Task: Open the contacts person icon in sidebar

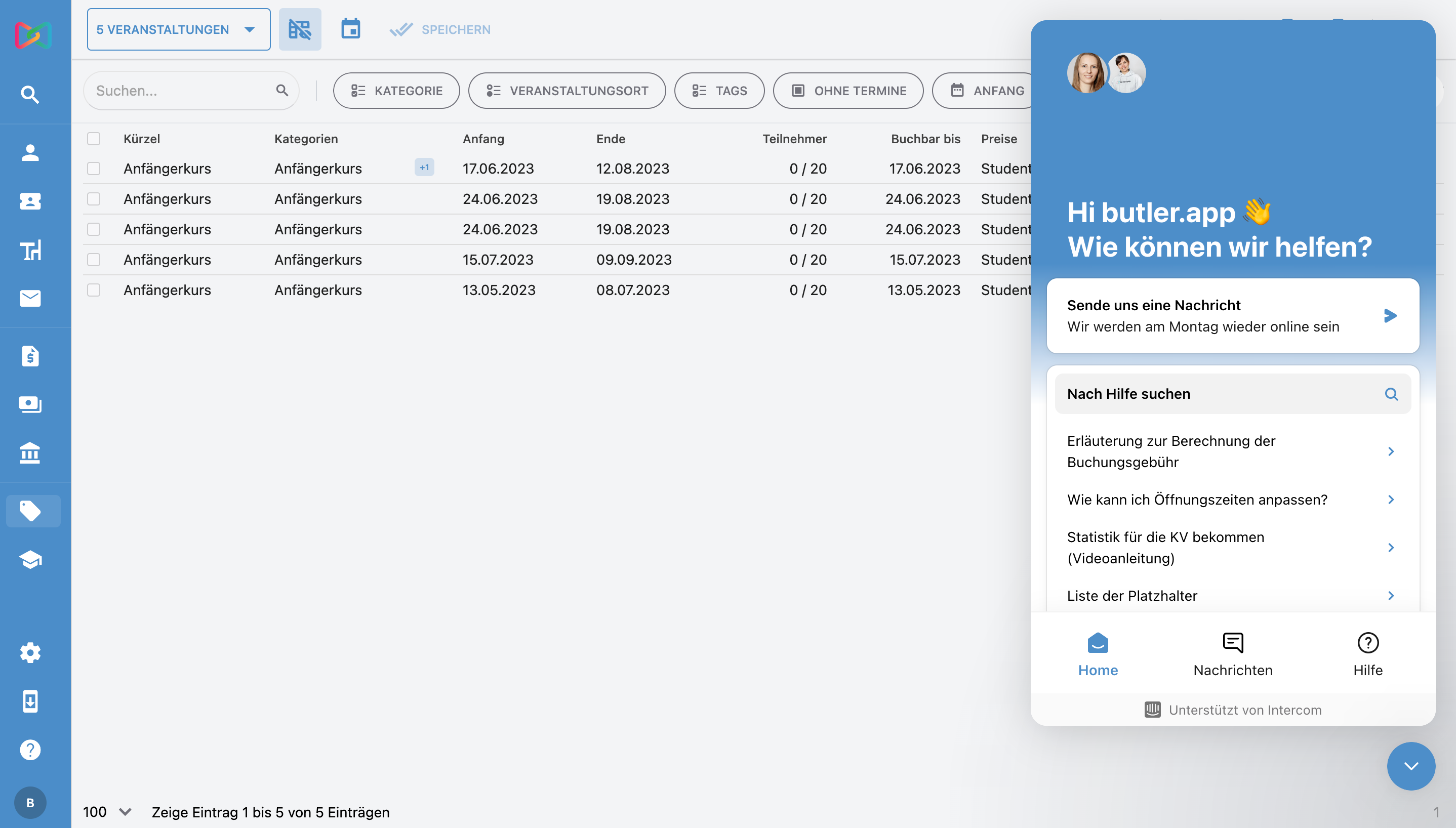Action: click(30, 152)
